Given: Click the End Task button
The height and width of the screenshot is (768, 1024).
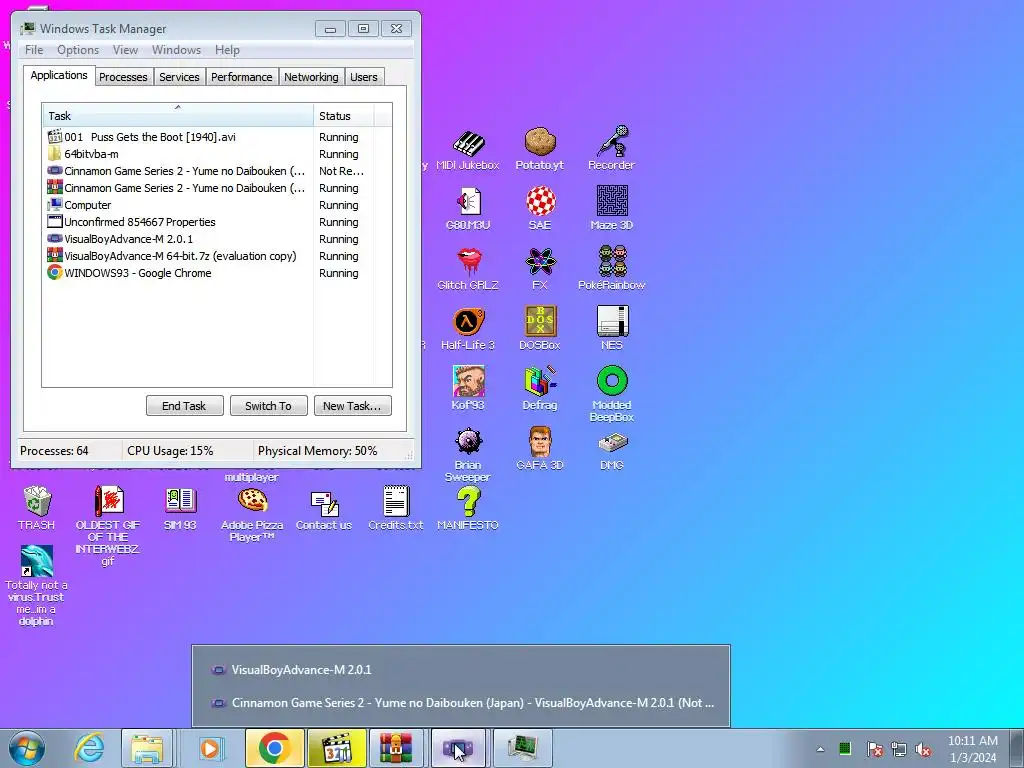Looking at the screenshot, I should (184, 406).
